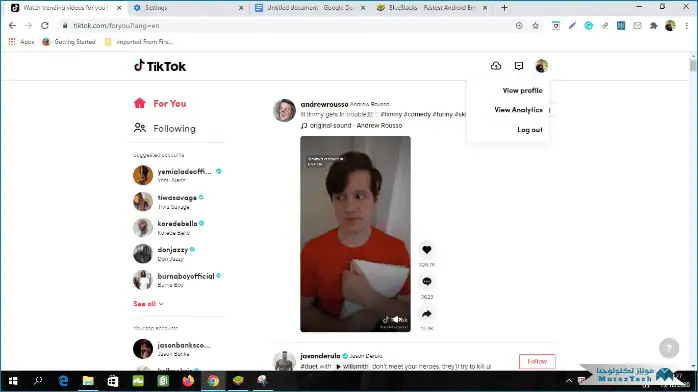
Task: Open File Explorer from taskbar
Action: (88, 381)
